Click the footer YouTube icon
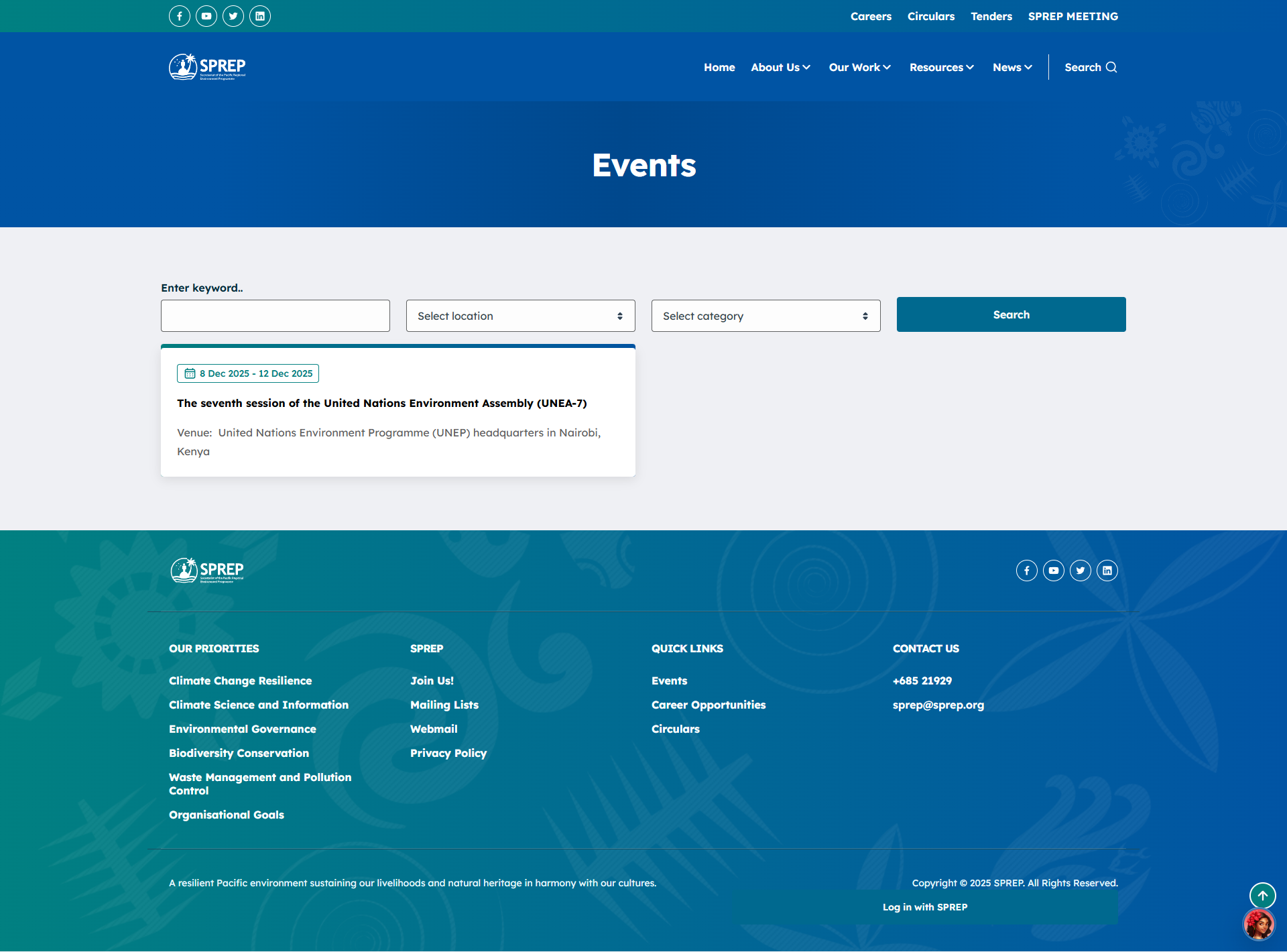This screenshot has width=1287, height=952. tap(1053, 571)
